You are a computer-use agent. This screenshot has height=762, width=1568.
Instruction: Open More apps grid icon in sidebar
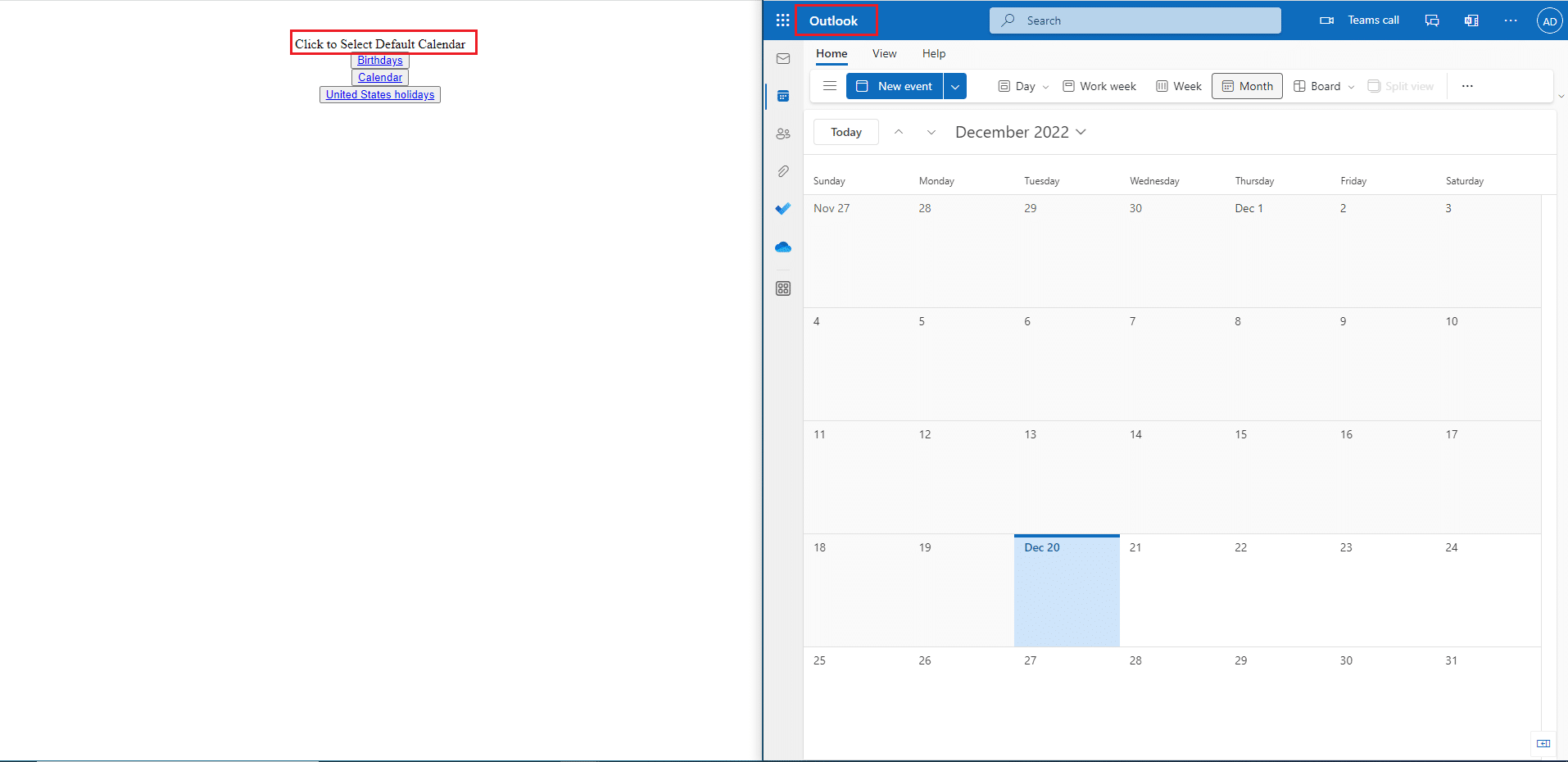pyautogui.click(x=783, y=288)
